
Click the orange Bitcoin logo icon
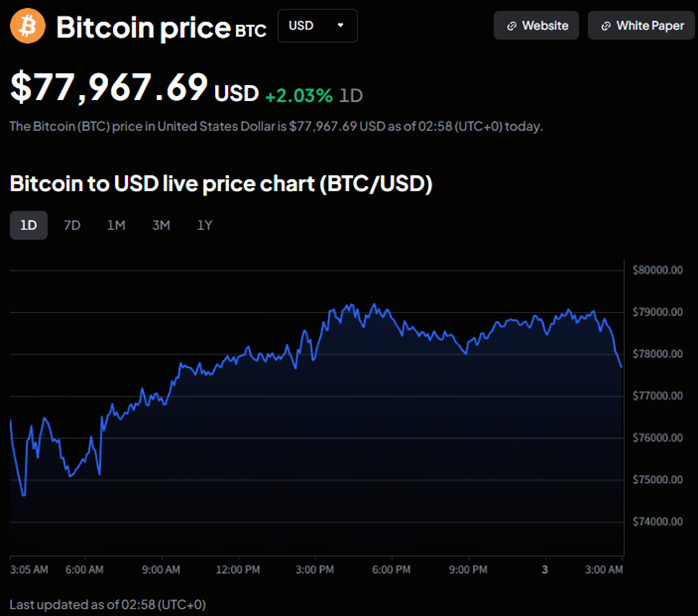(28, 27)
